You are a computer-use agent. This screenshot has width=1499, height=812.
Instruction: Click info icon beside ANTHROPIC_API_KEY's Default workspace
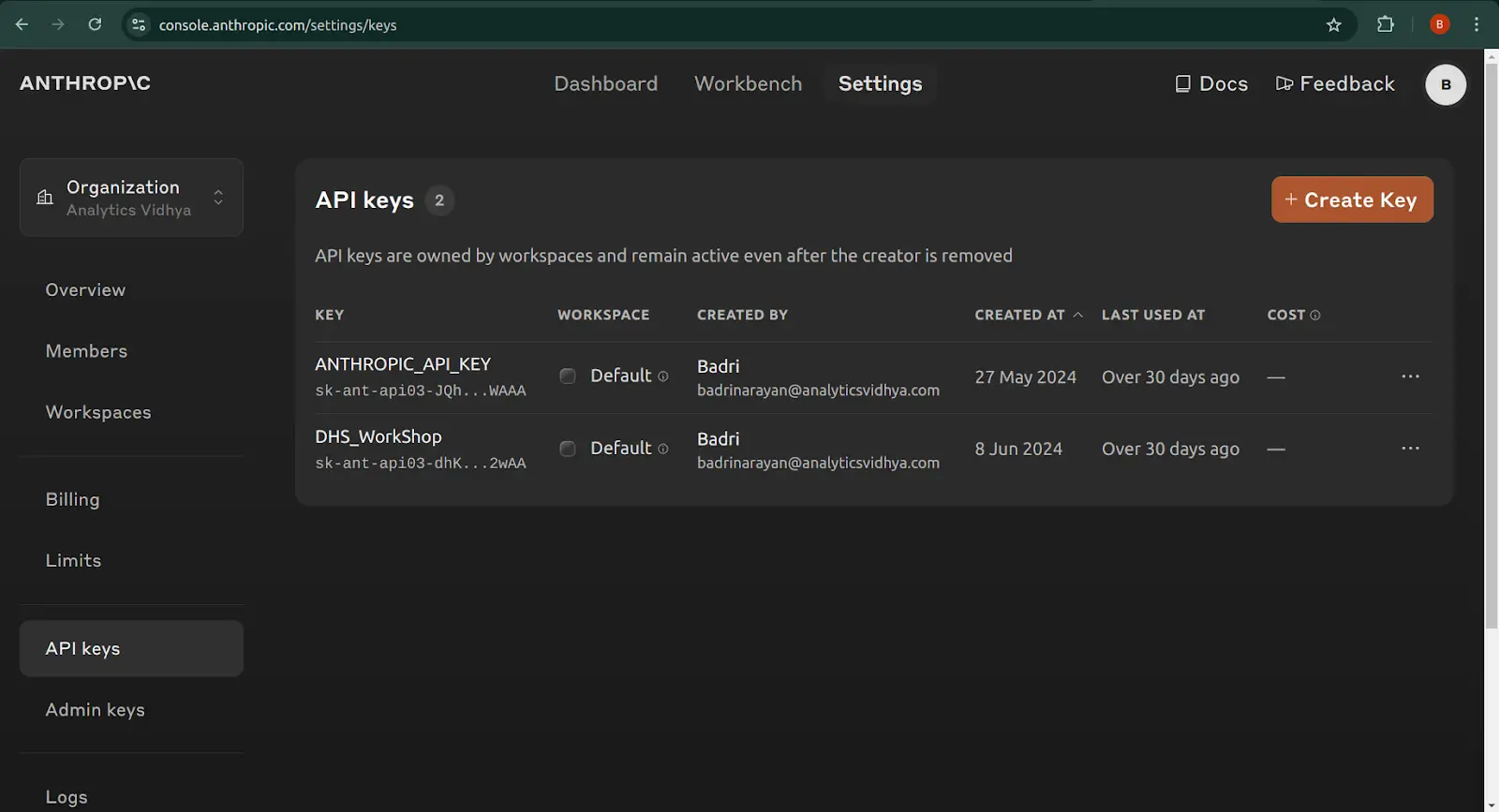tap(663, 376)
